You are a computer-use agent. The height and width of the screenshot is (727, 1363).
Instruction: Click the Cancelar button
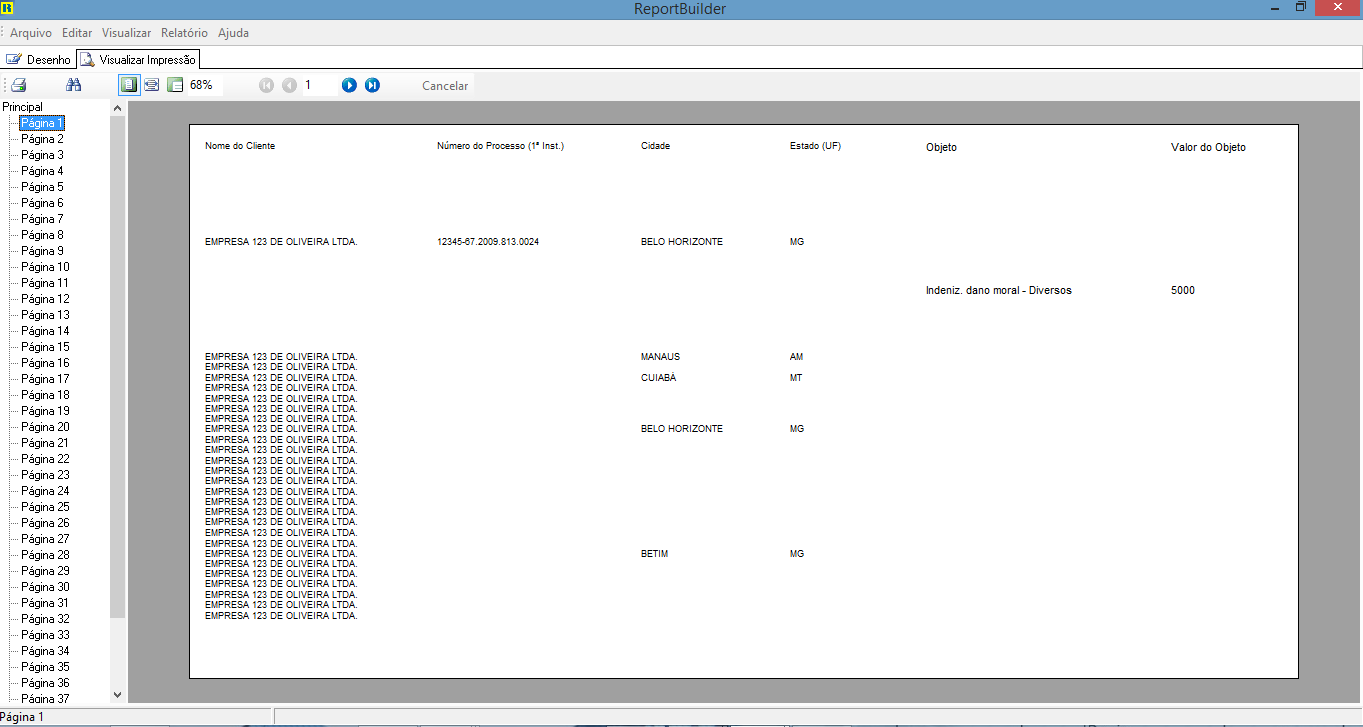pyautogui.click(x=445, y=86)
